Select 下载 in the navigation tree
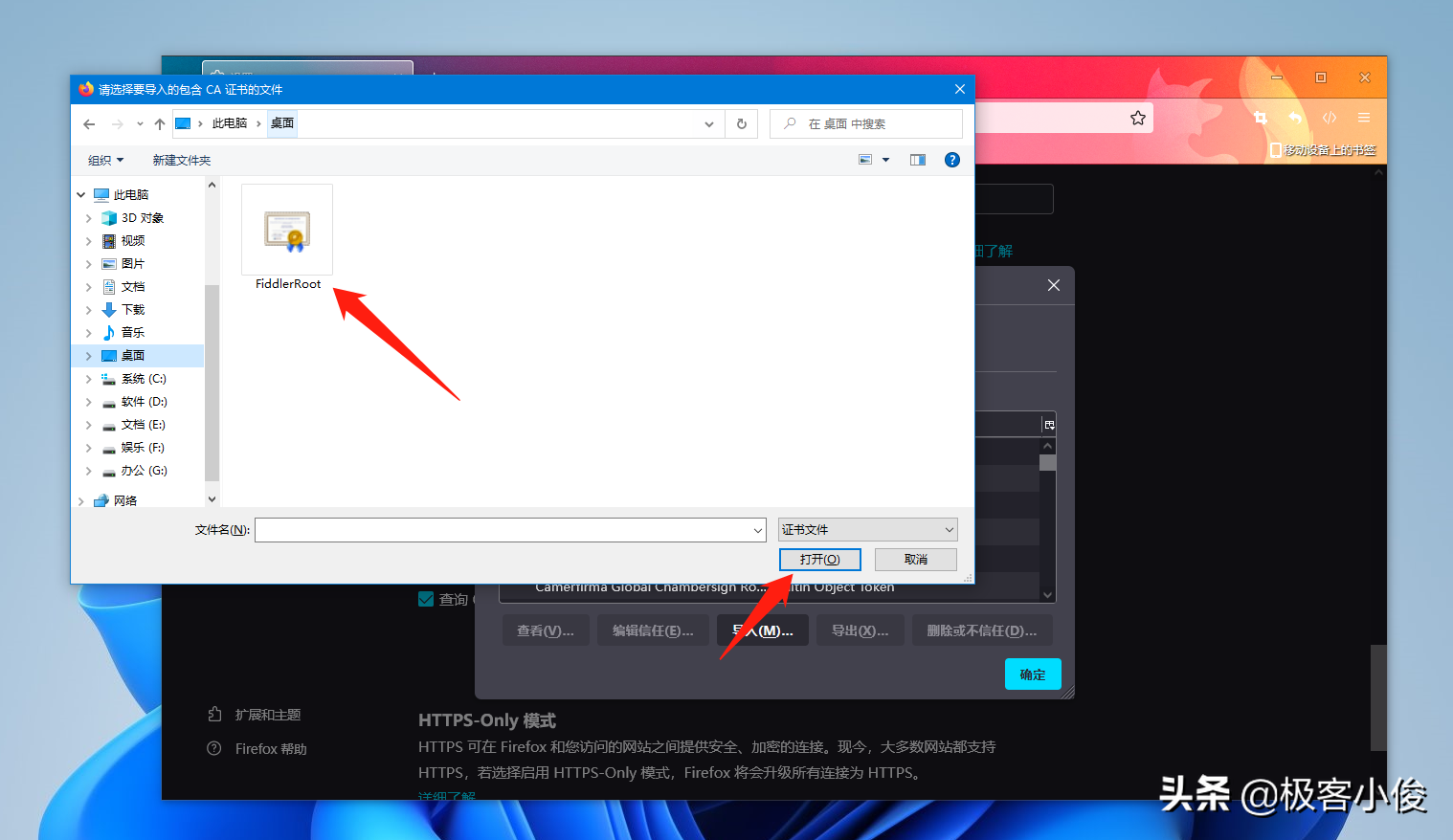 (x=133, y=310)
